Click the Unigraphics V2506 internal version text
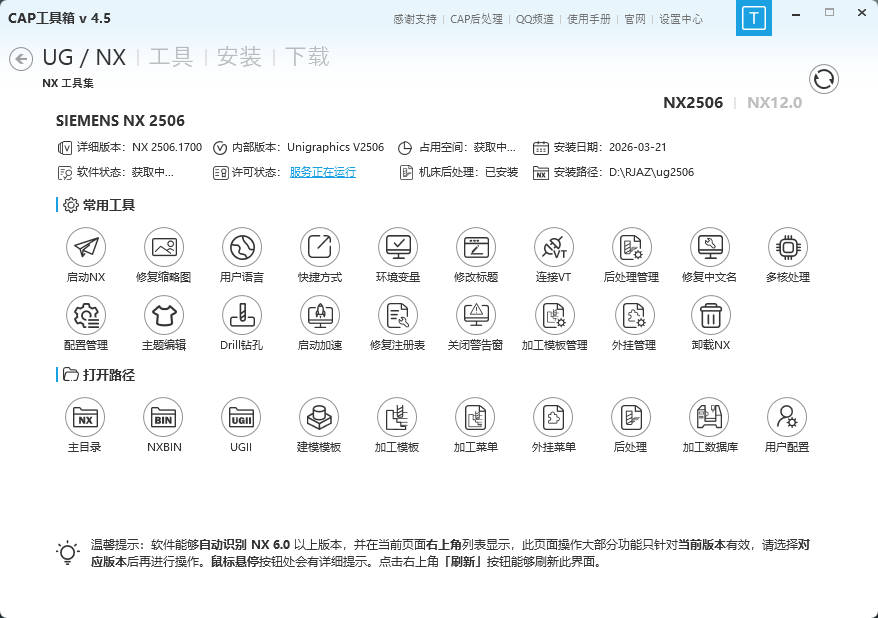 pos(335,147)
